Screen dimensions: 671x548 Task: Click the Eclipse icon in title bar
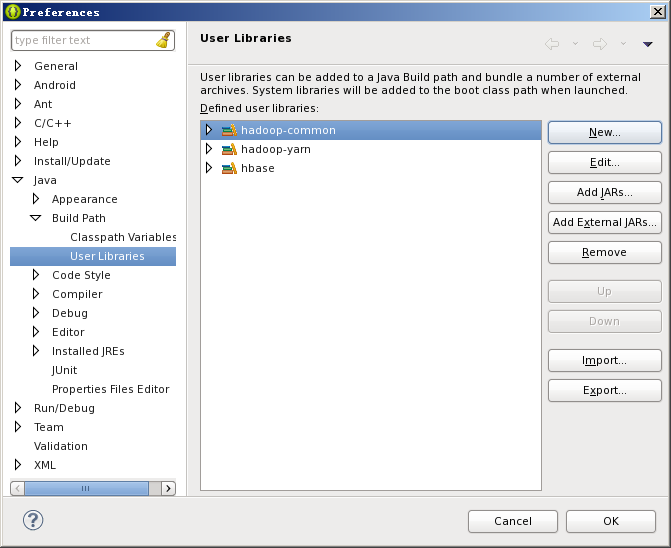click(13, 12)
